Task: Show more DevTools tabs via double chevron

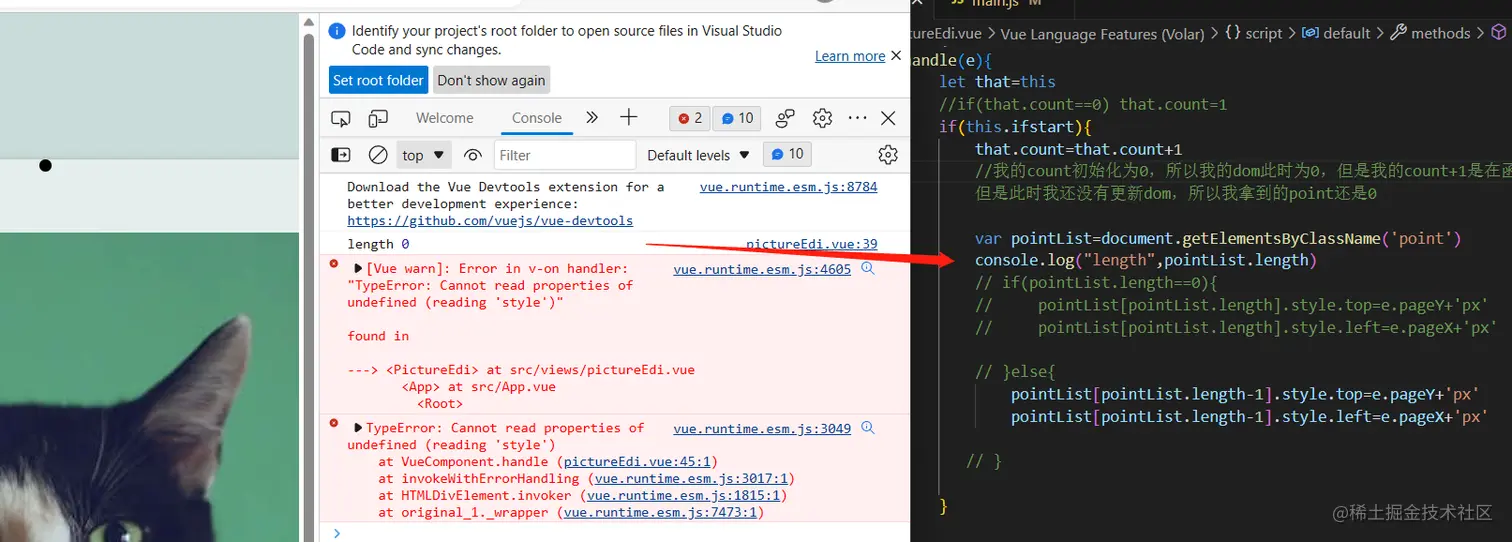Action: click(x=592, y=118)
